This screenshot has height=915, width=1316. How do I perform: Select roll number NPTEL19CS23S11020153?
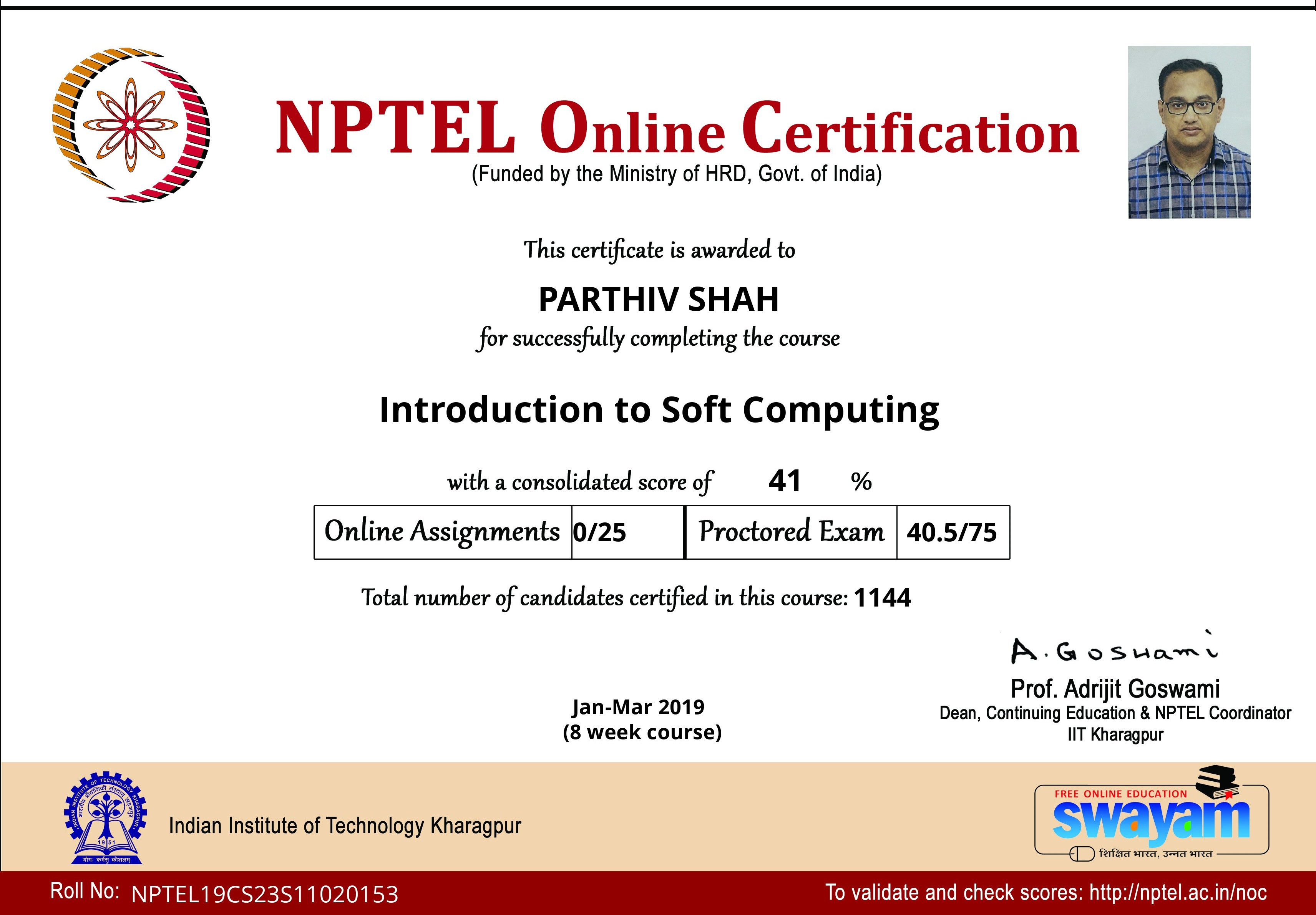(265, 894)
